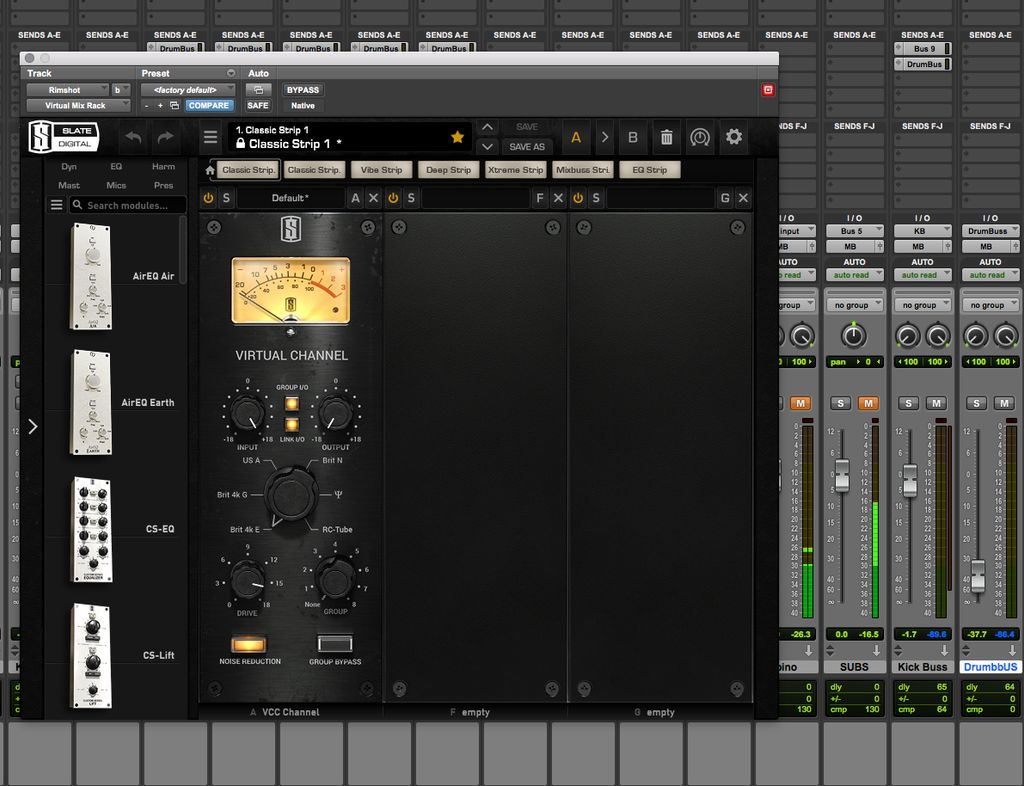Open the Rimshot track selector dropdown

point(68,90)
